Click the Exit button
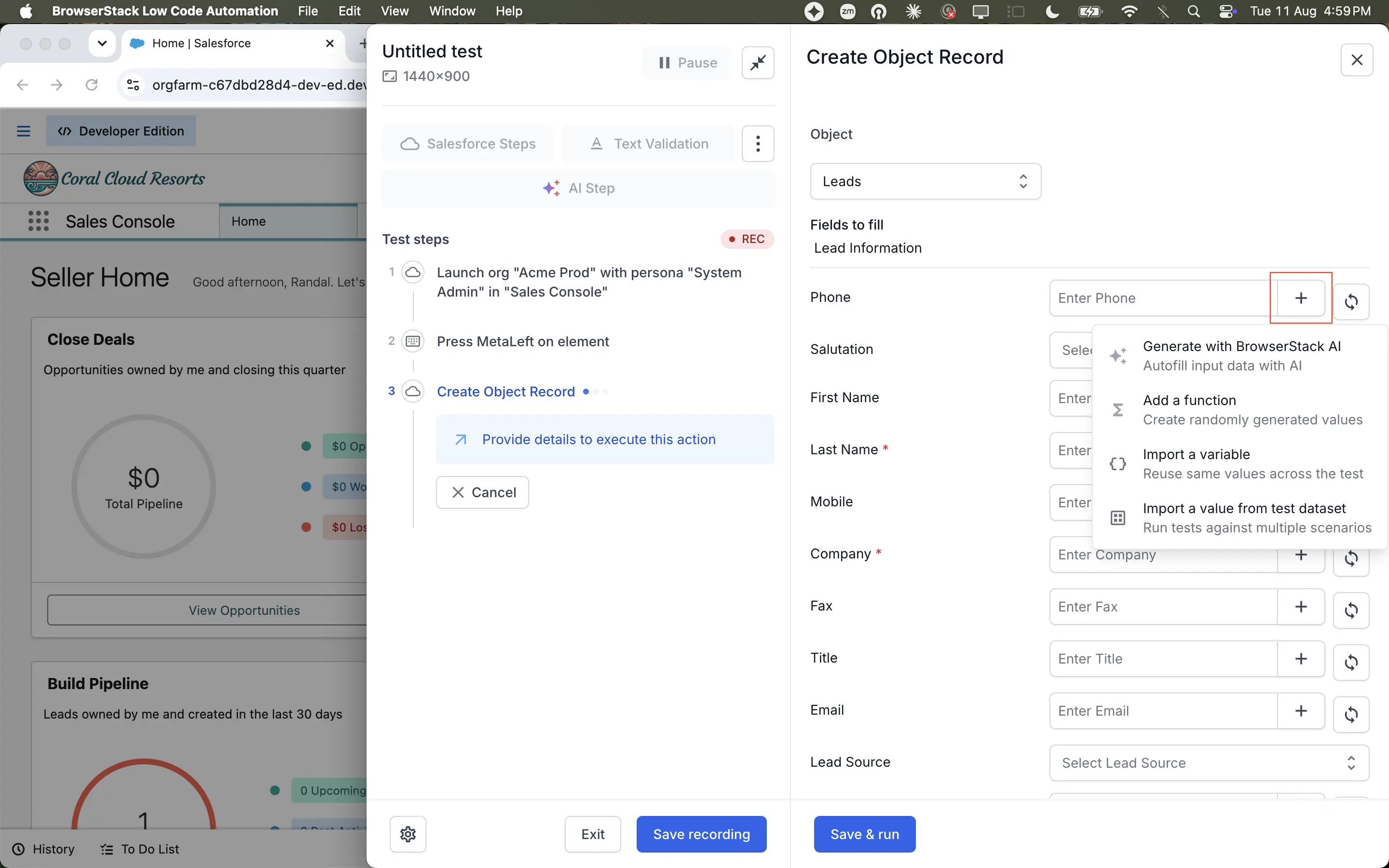Image resolution: width=1389 pixels, height=868 pixels. tap(592, 834)
